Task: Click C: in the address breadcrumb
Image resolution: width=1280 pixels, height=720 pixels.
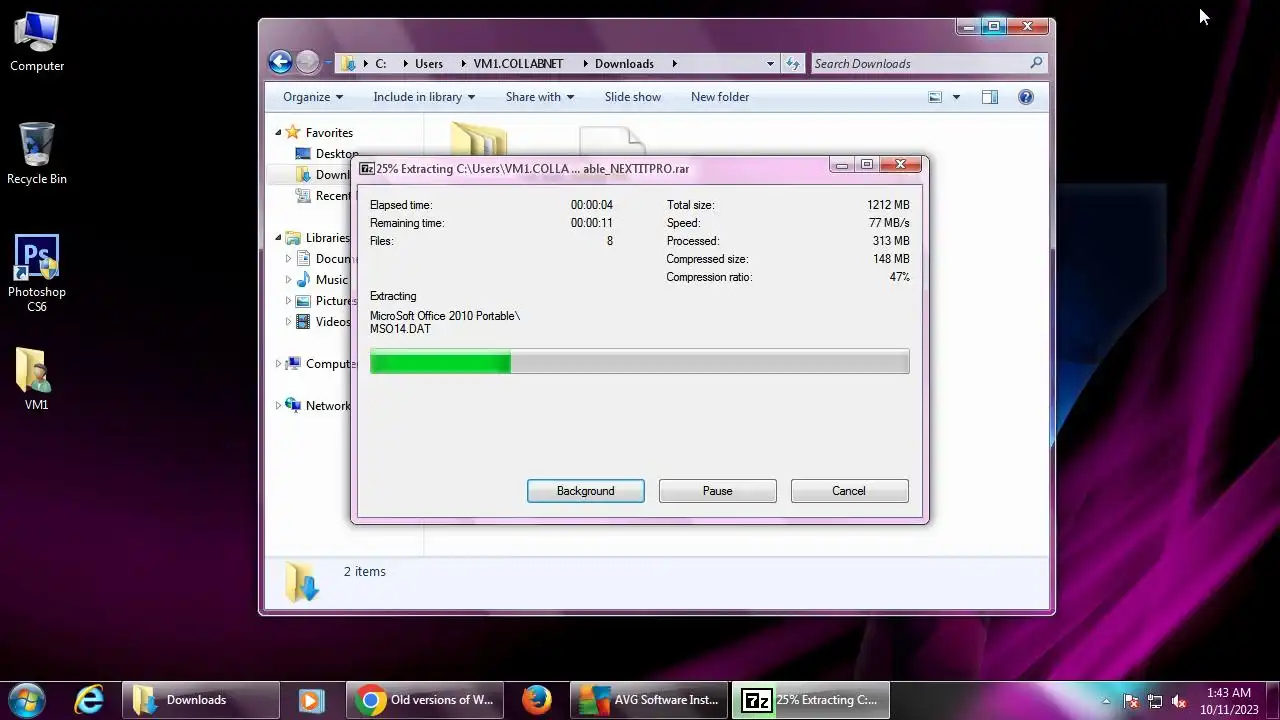Action: (x=380, y=63)
